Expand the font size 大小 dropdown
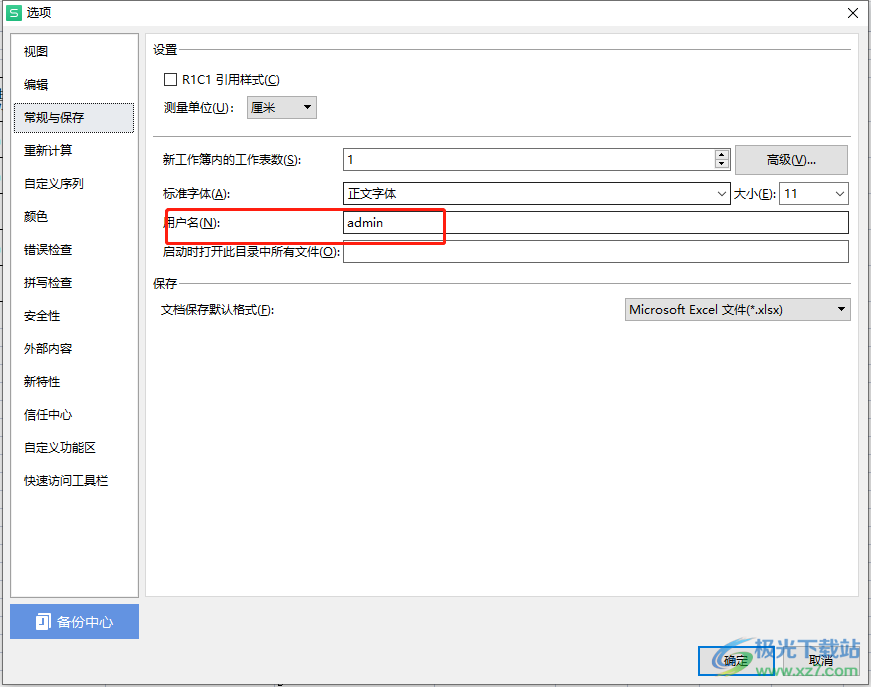871x687 pixels. 814,194
